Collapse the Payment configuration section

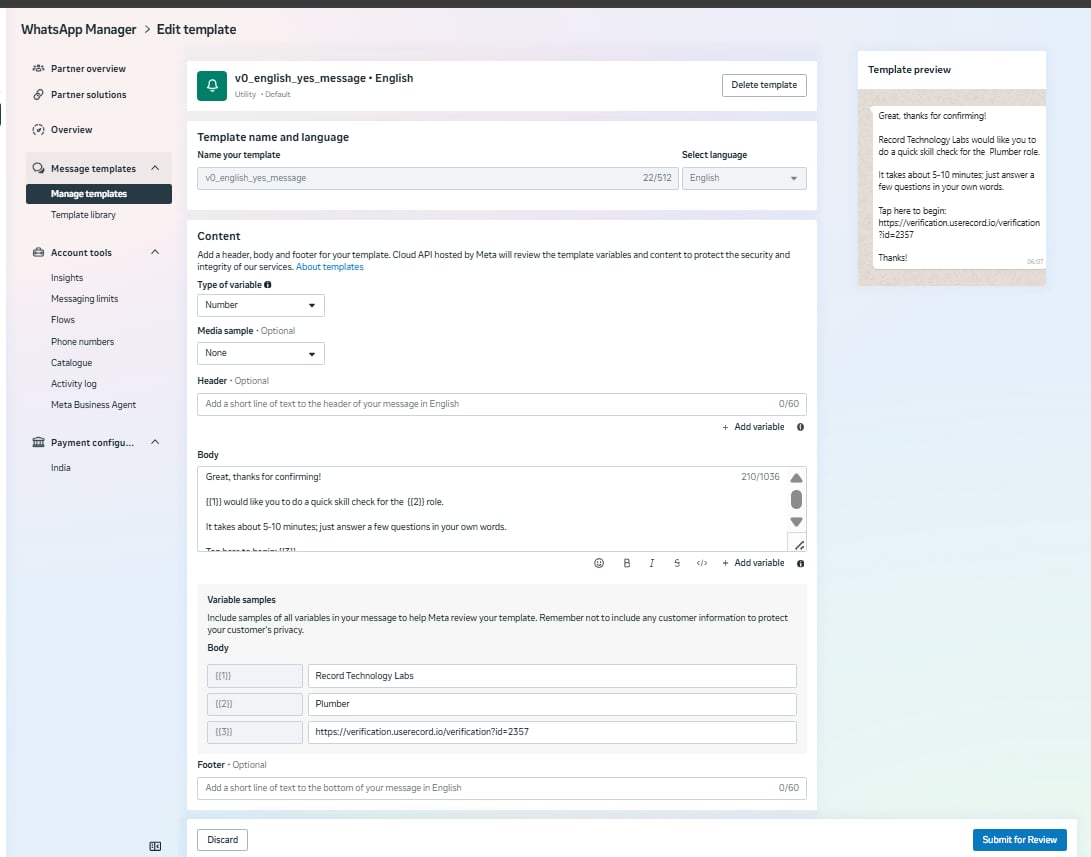point(155,442)
